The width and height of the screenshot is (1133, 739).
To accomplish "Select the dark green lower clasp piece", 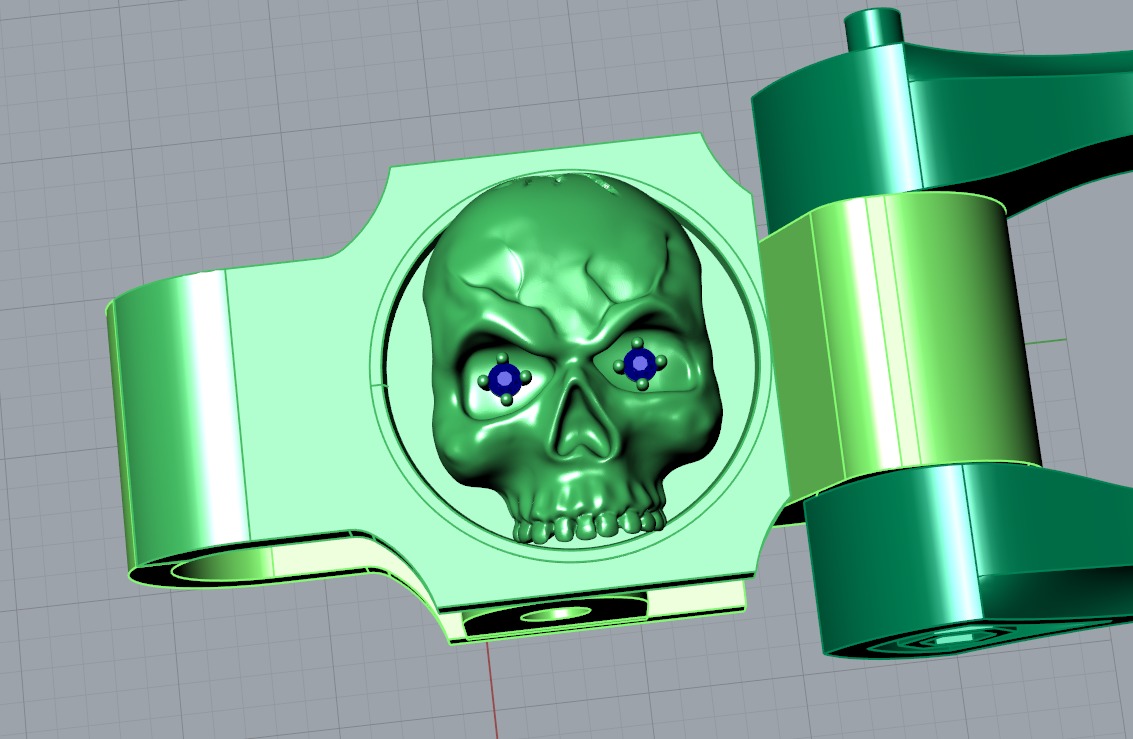I will tap(968, 560).
